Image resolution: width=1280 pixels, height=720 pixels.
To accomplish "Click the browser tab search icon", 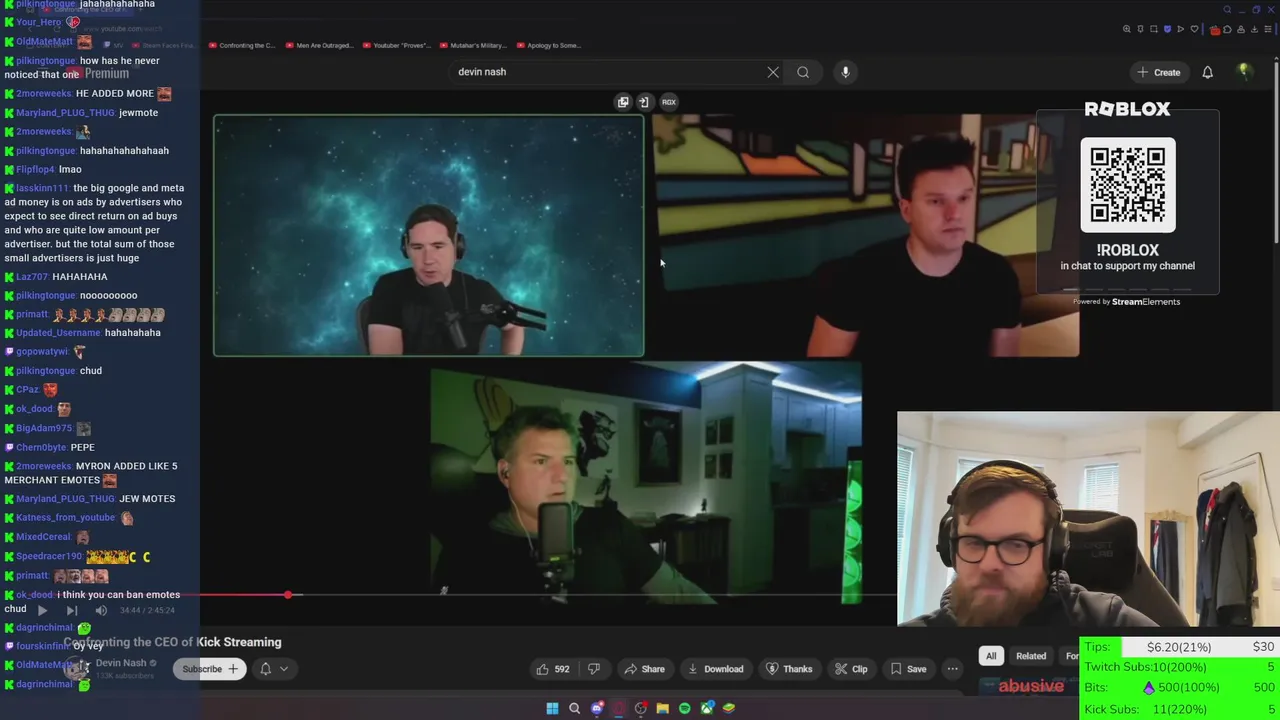I will 1227,10.
